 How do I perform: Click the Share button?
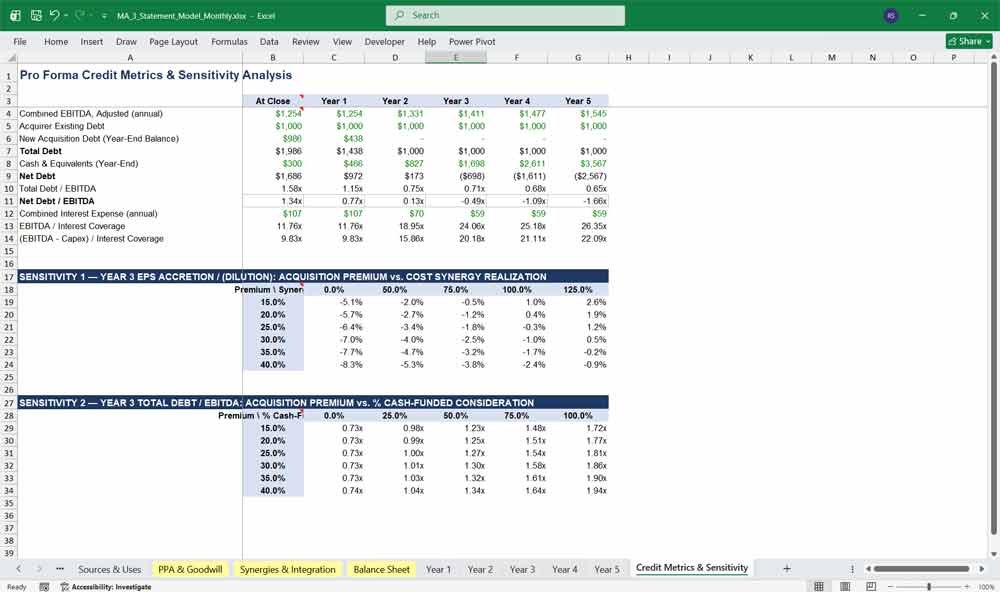[x=969, y=41]
